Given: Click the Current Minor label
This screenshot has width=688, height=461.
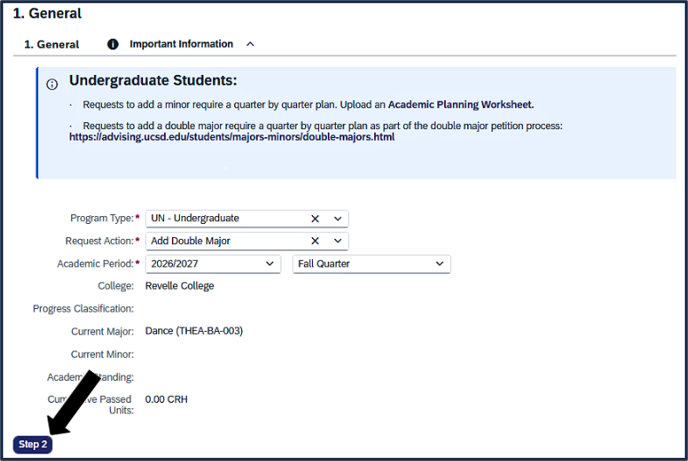Looking at the screenshot, I should click(x=102, y=354).
